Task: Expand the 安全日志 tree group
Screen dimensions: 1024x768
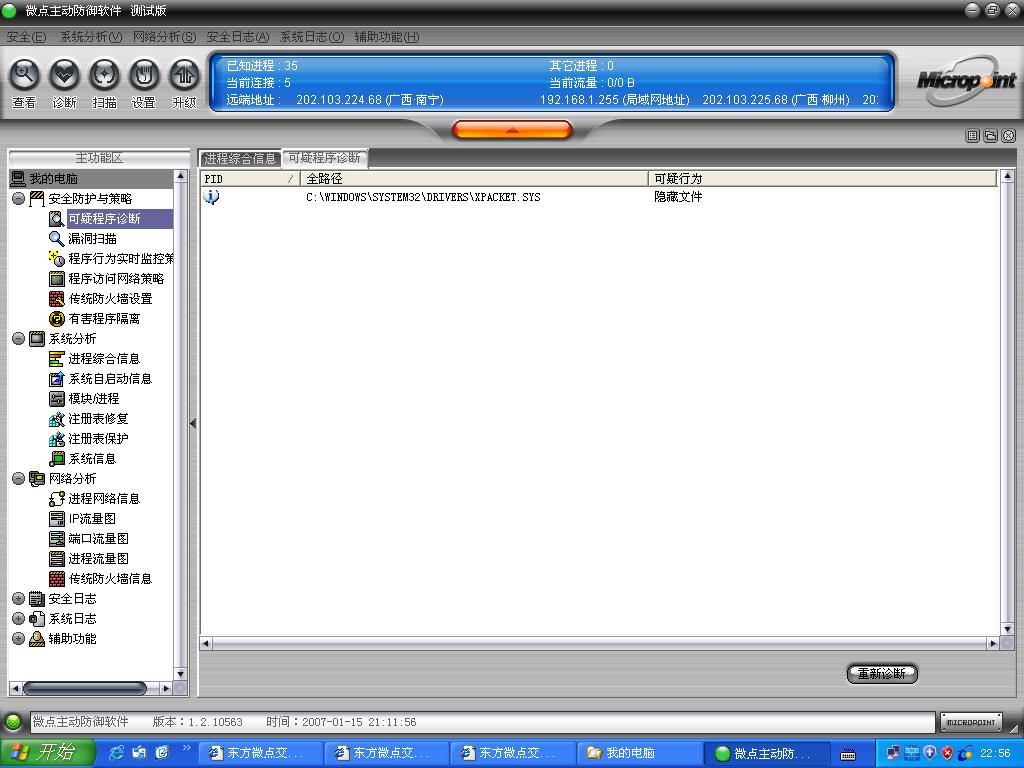Action: pyautogui.click(x=18, y=599)
